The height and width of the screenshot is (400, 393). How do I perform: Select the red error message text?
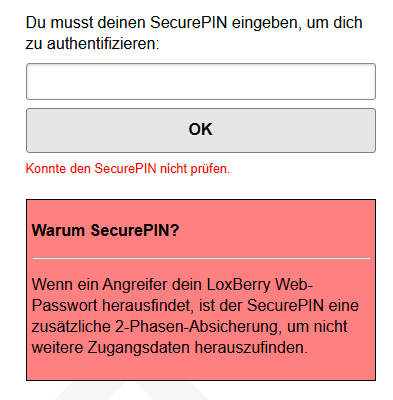pos(128,169)
